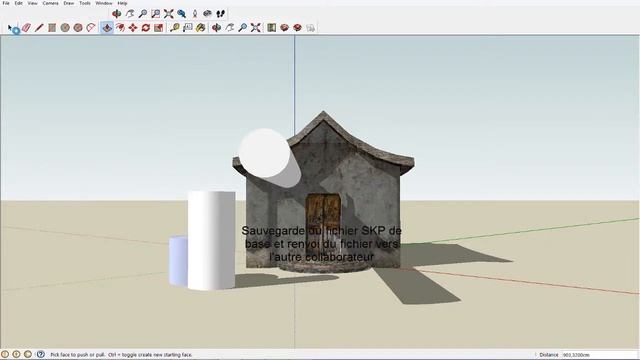The height and width of the screenshot is (360, 640).
Task: Select the Move tool with red arrows
Action: click(x=133, y=28)
